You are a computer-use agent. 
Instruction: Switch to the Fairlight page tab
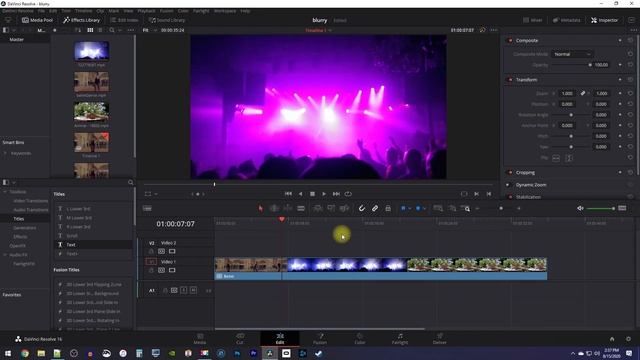tap(400, 339)
